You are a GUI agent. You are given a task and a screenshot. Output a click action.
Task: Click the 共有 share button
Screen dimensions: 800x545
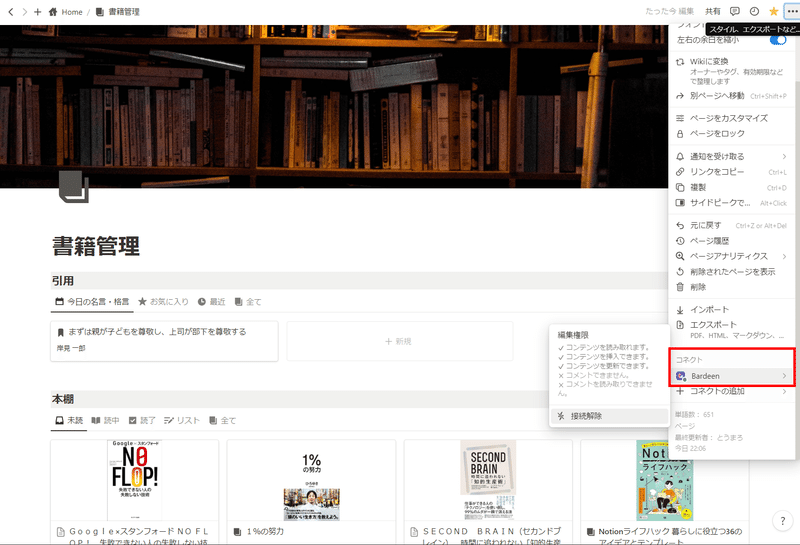point(713,11)
